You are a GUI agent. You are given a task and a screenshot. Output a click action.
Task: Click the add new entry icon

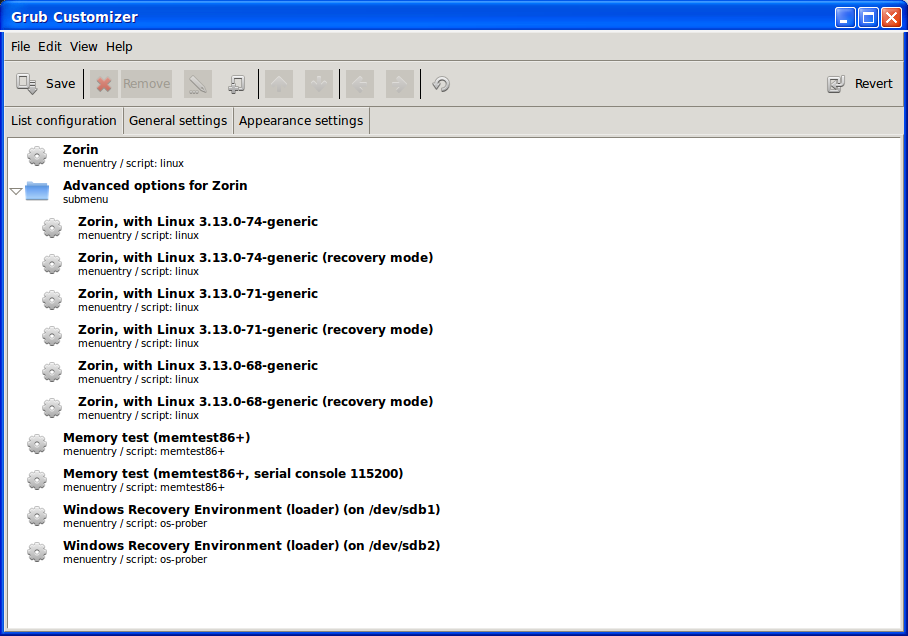tap(236, 84)
